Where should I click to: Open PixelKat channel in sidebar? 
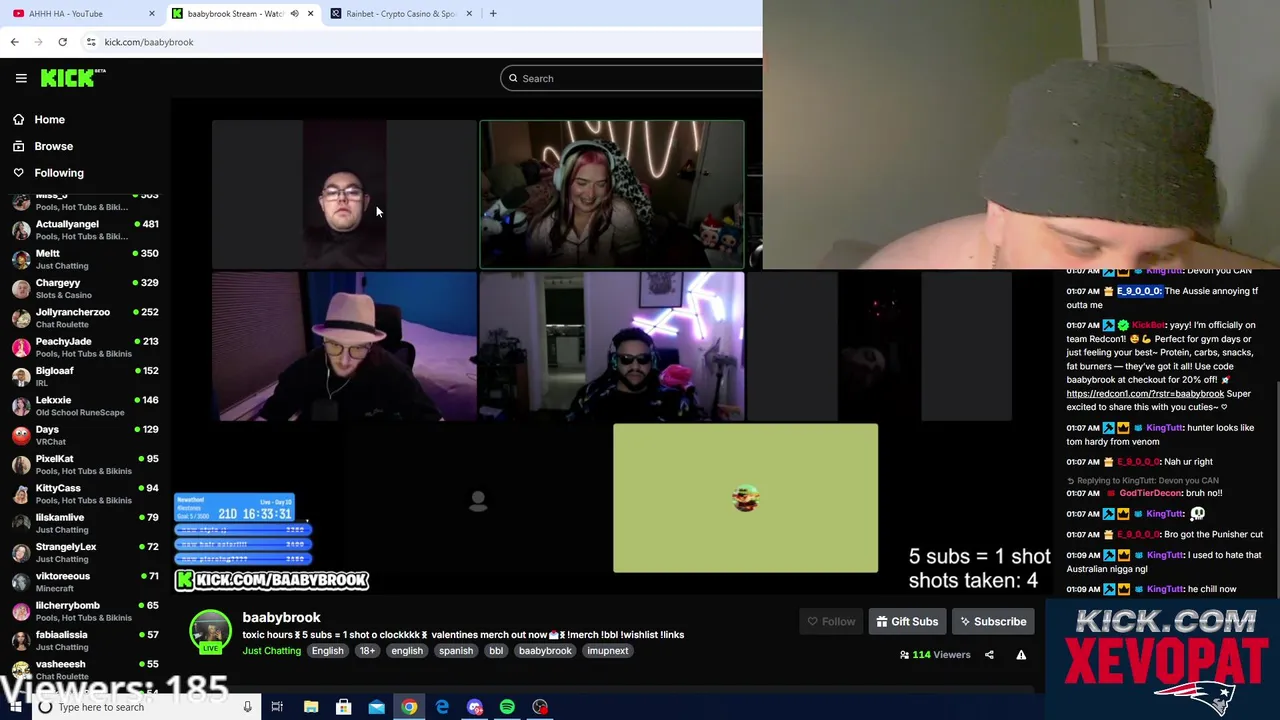coord(85,464)
